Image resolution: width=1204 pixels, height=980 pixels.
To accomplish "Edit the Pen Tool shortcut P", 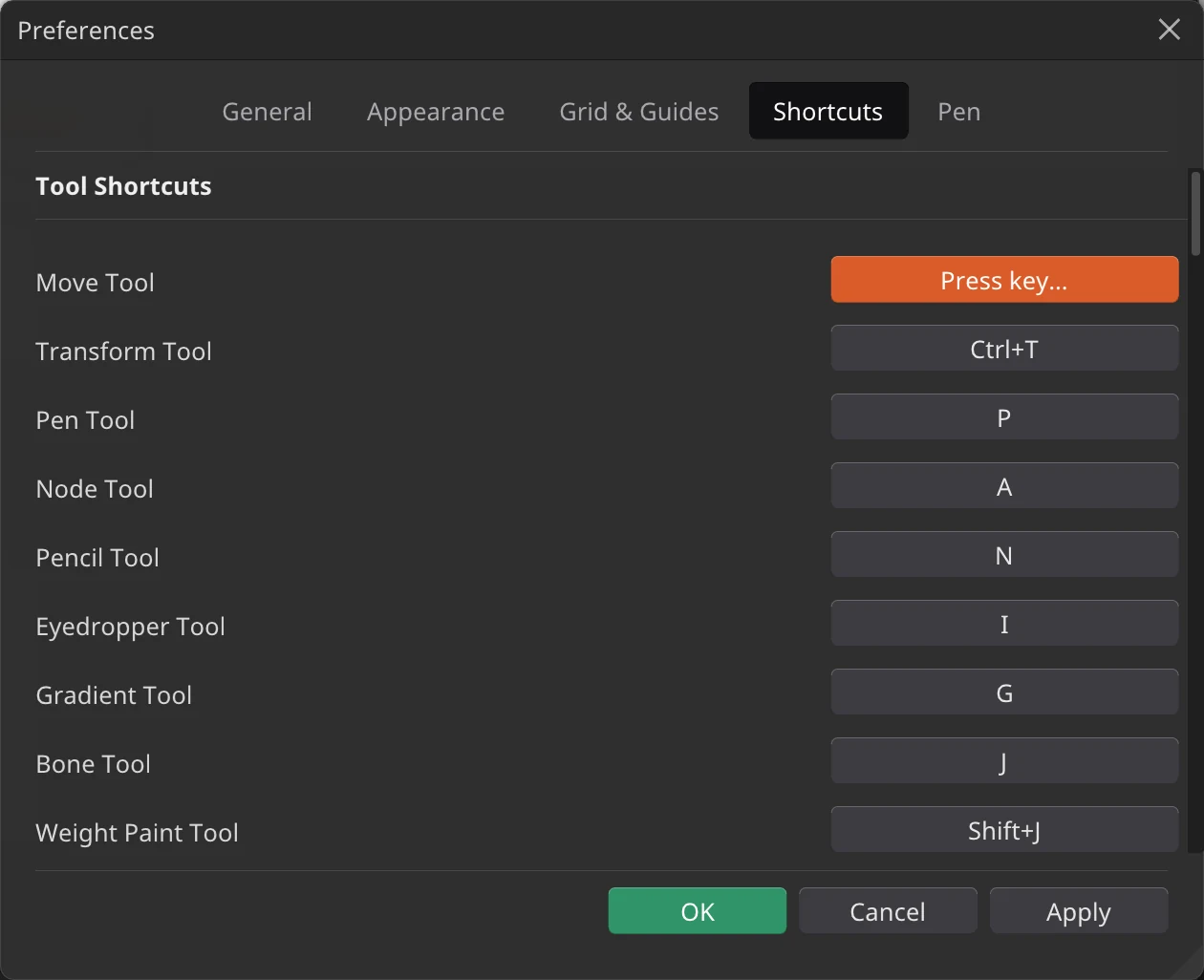I will coord(1004,417).
